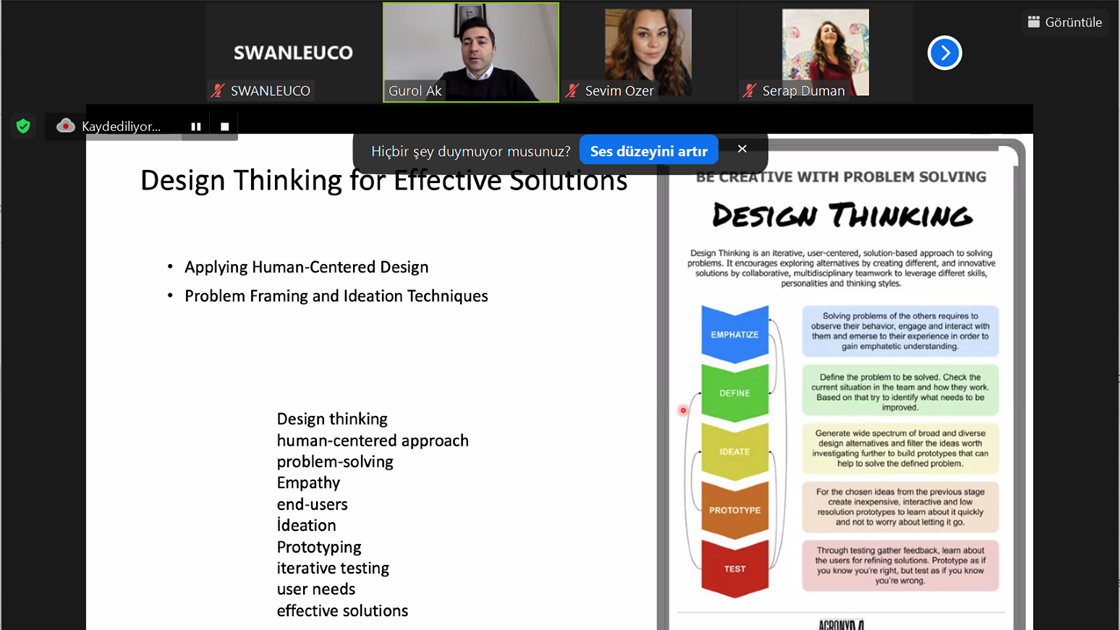The width and height of the screenshot is (1120, 630).
Task: Show next participants with blue arrow
Action: [x=944, y=53]
